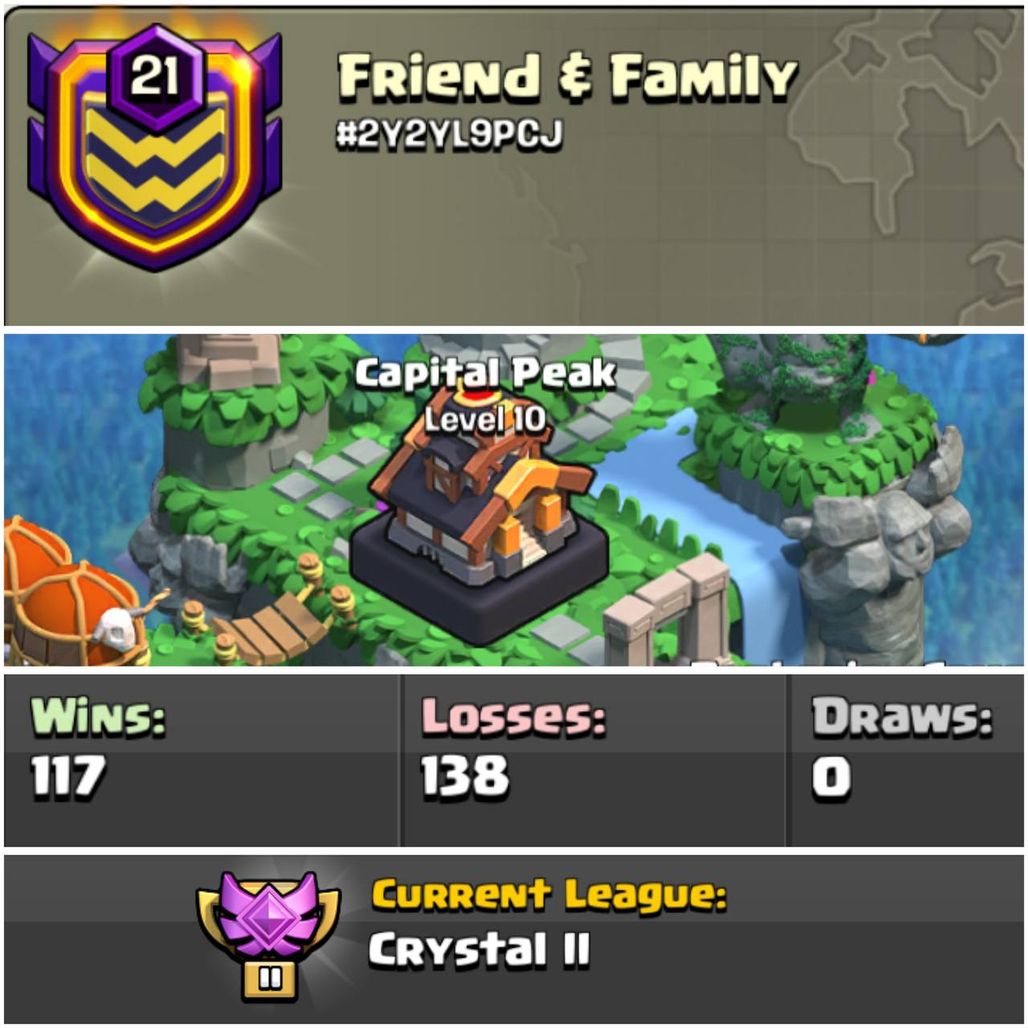Image resolution: width=1028 pixels, height=1028 pixels.
Task: Click the Level 10 label
Action: (x=484, y=420)
